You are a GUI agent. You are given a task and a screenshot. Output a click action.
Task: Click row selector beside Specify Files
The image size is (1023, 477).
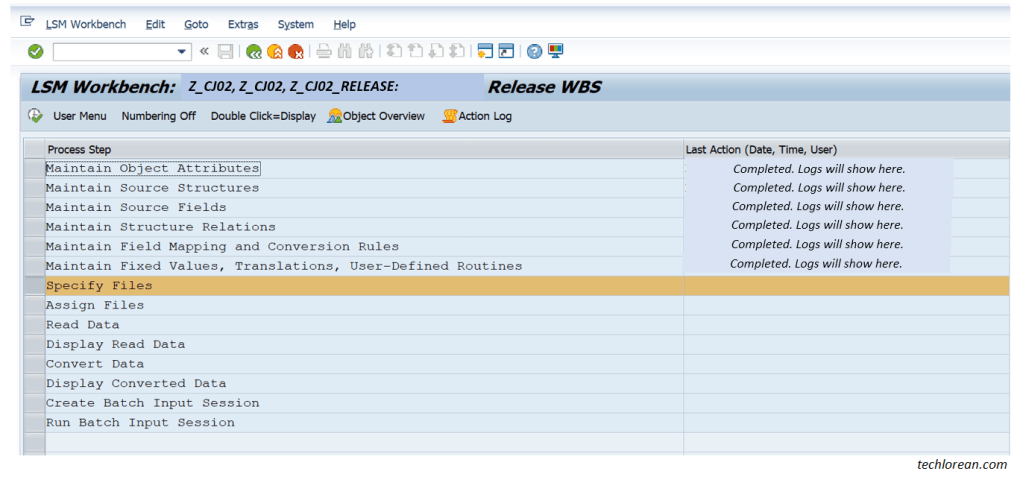[x=35, y=286]
